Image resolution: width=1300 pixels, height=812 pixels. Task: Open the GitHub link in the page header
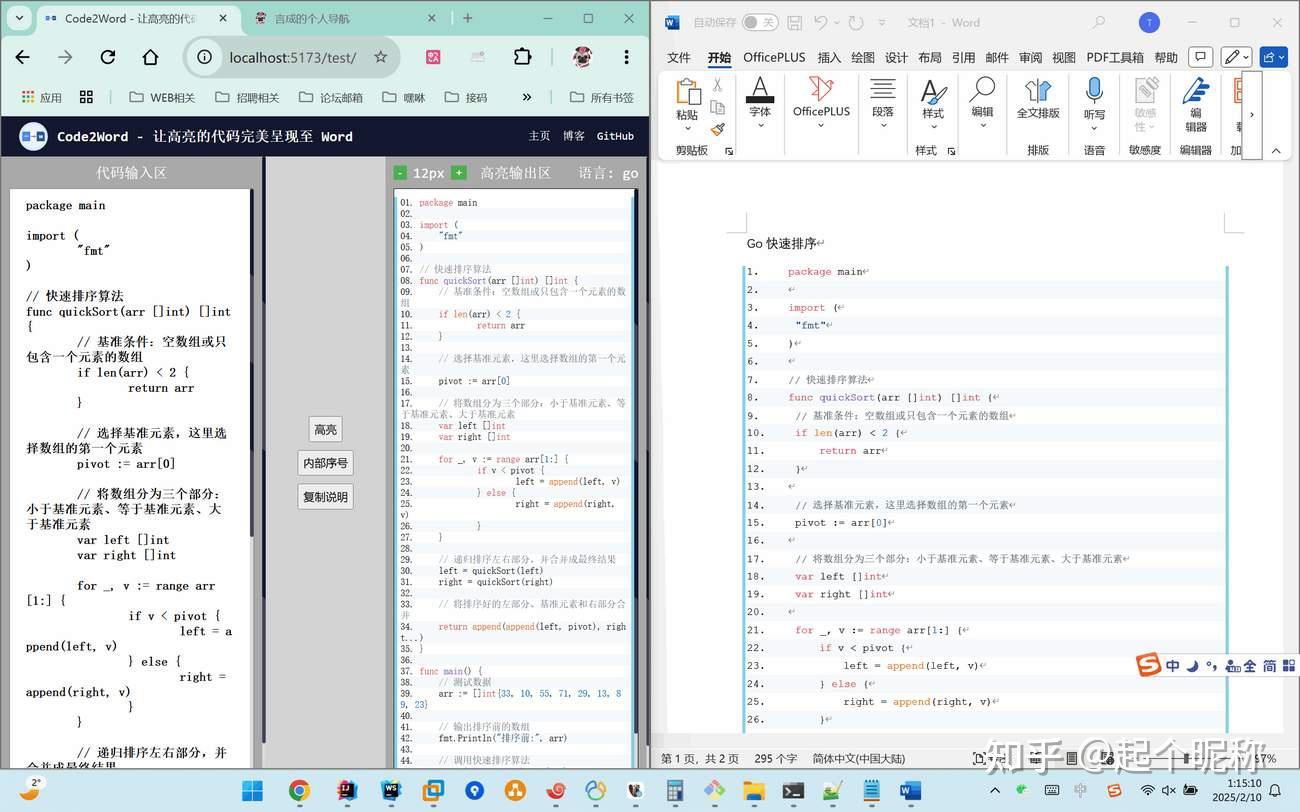point(615,136)
